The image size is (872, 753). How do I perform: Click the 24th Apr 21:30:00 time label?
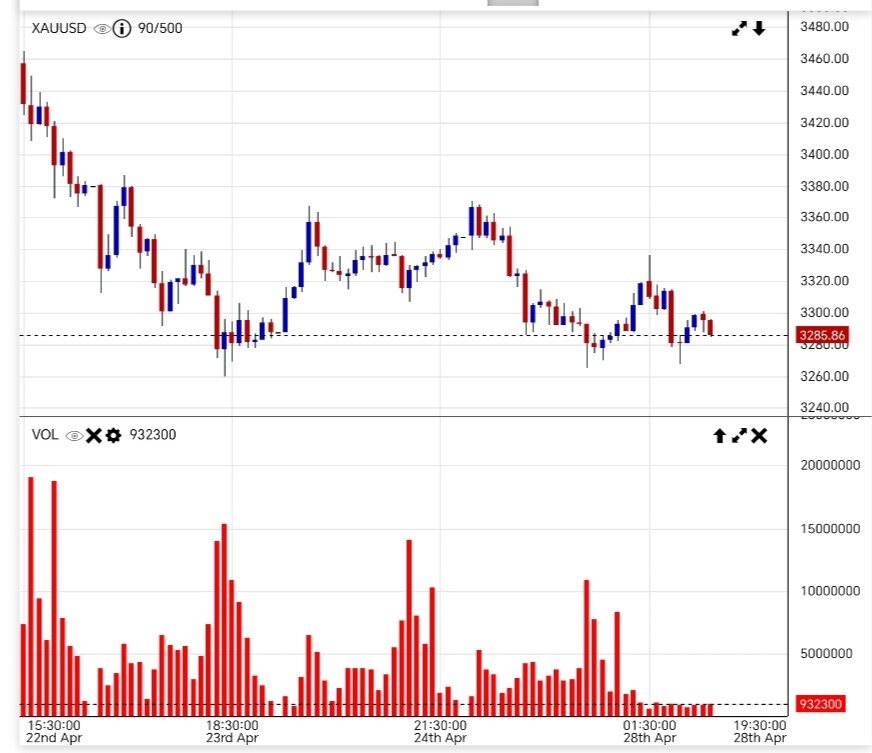[440, 731]
